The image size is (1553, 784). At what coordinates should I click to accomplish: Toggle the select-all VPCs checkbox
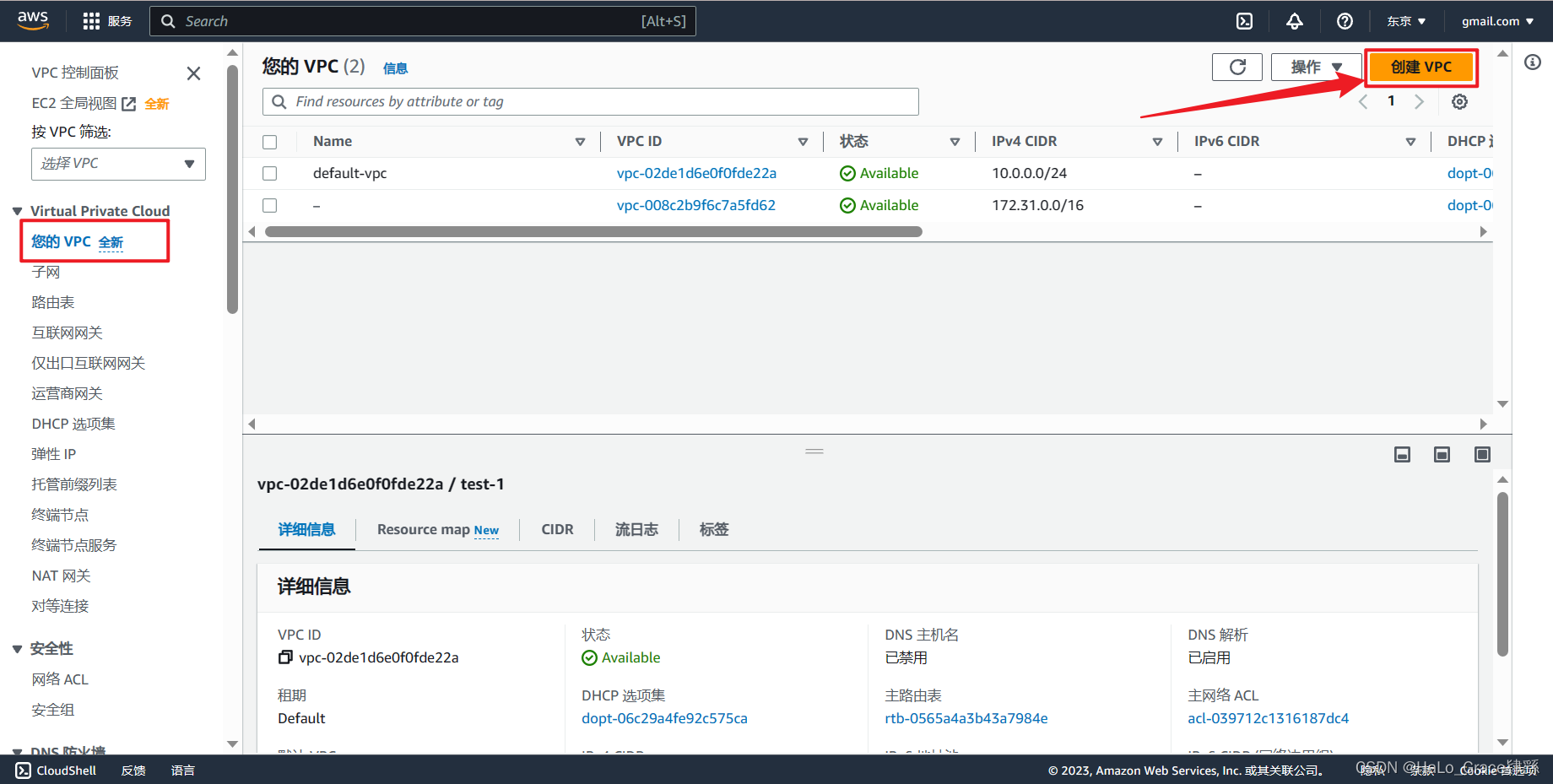coord(270,142)
